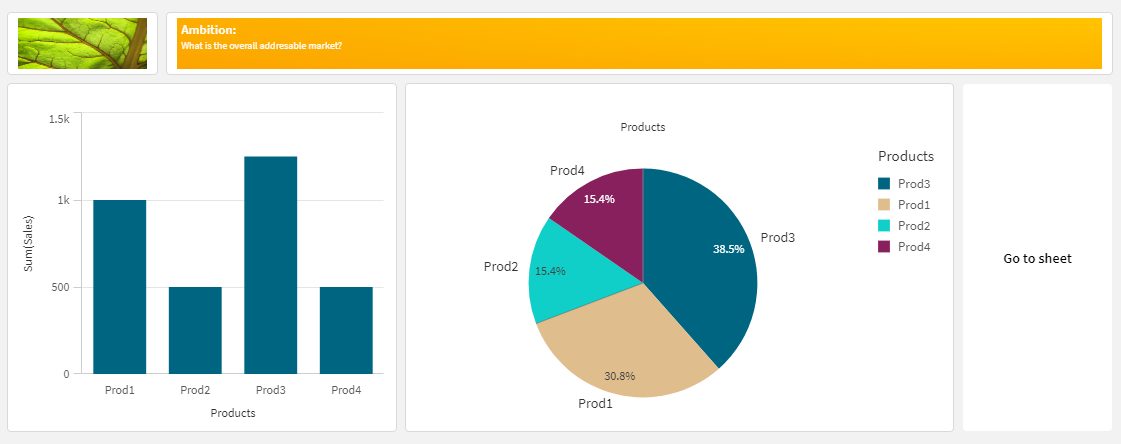Click the Sum(Sales) y-axis title
This screenshot has height=444, width=1121.
29,244
